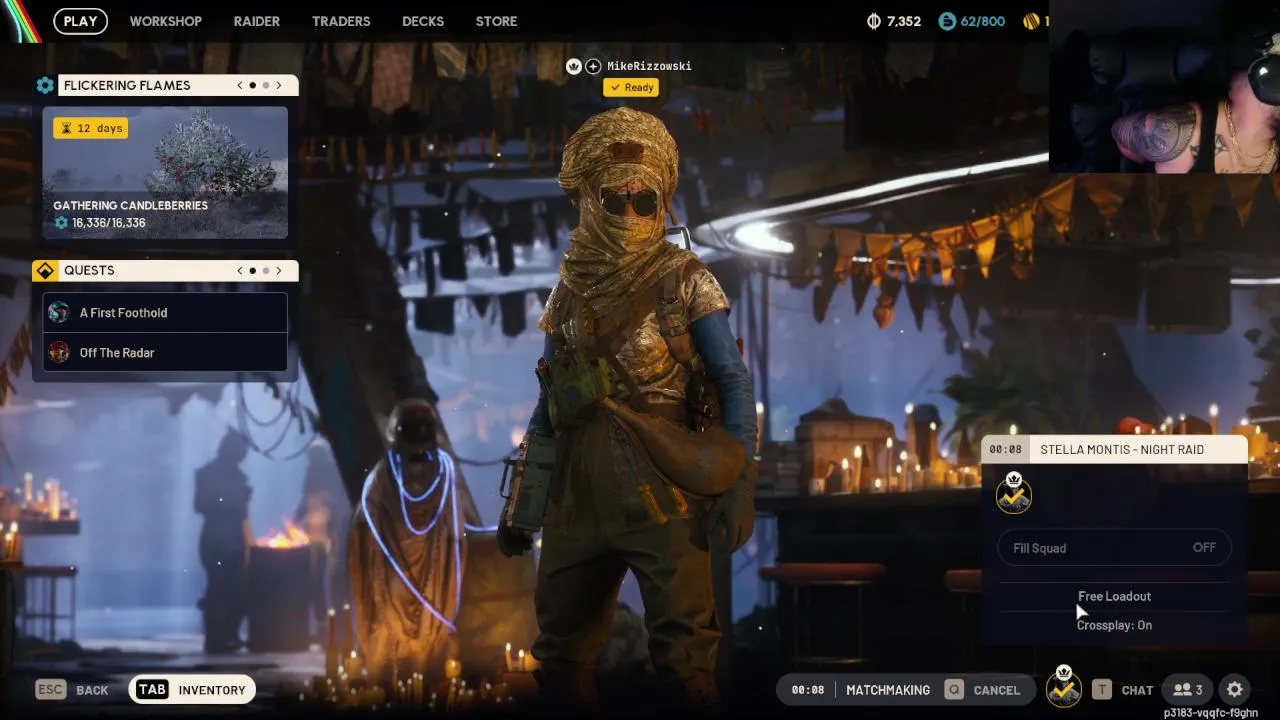Click the 16,336/16,336 progress counter
Viewport: 1280px width, 720px height.
point(108,223)
